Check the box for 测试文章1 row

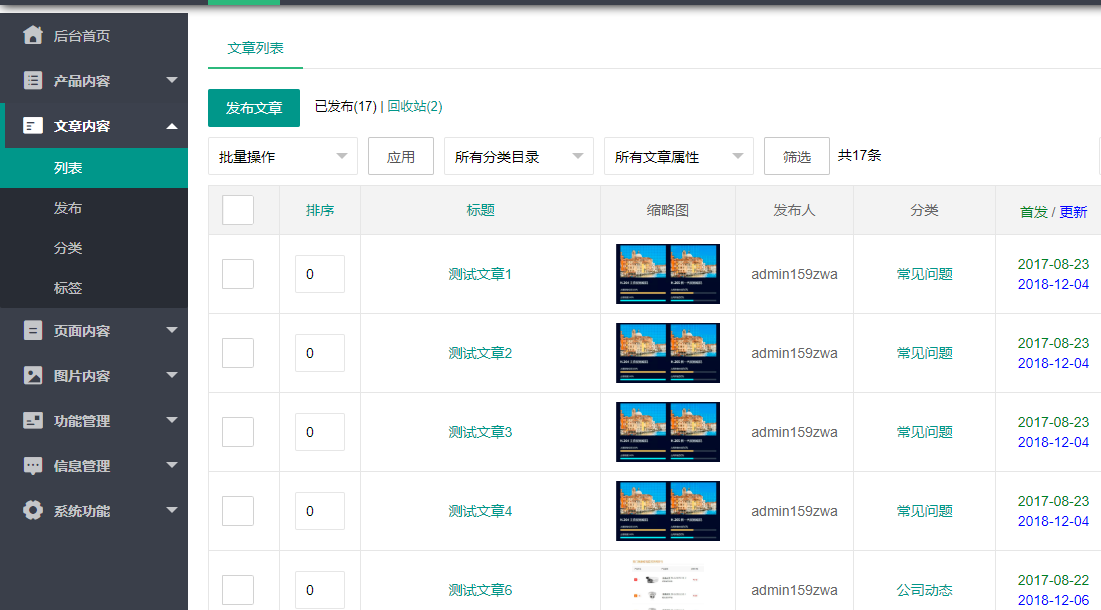(x=238, y=274)
